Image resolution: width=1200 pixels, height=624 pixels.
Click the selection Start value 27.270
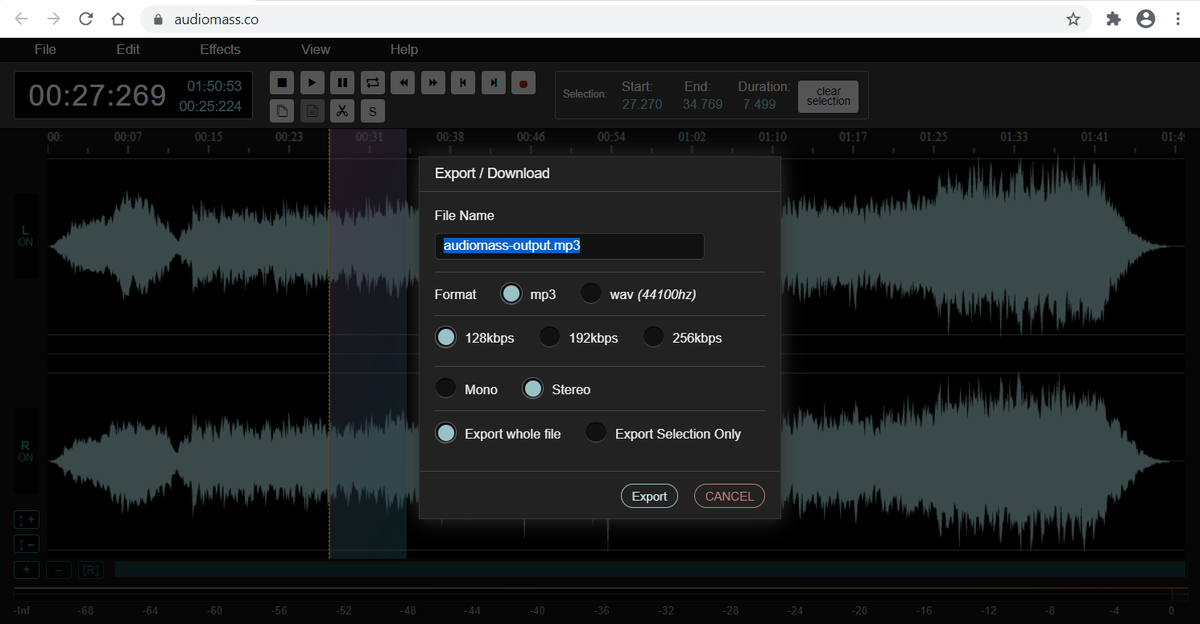click(642, 104)
